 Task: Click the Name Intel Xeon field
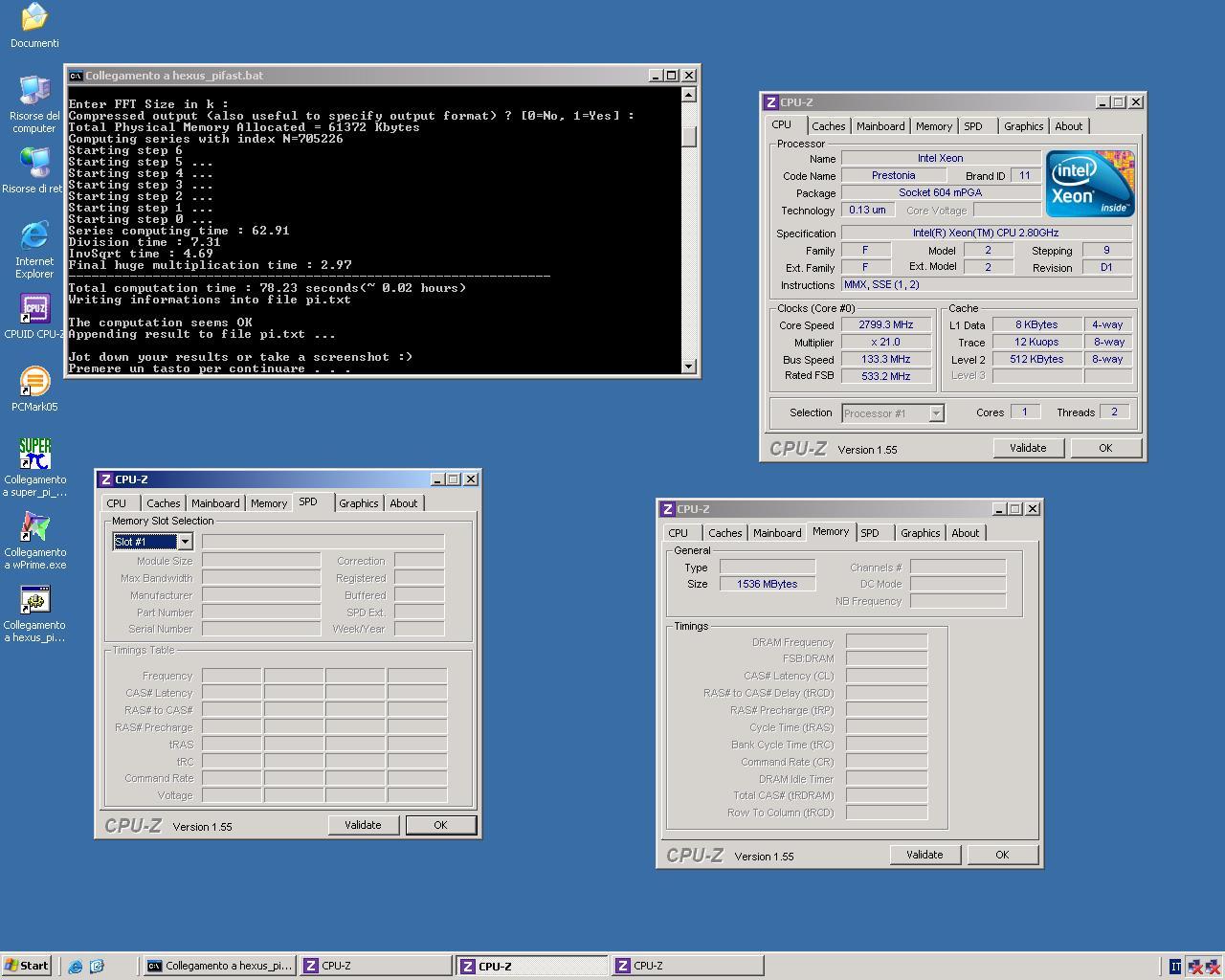940,159
